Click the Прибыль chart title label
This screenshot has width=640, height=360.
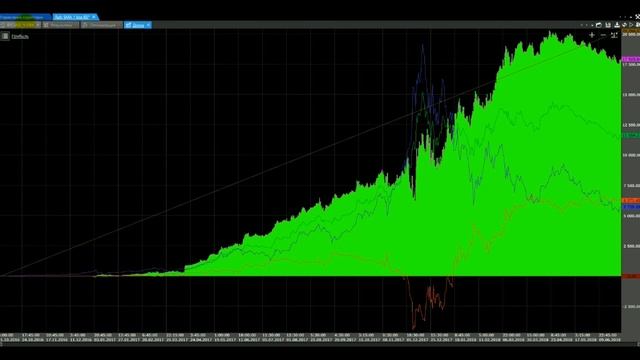pyautogui.click(x=20, y=36)
